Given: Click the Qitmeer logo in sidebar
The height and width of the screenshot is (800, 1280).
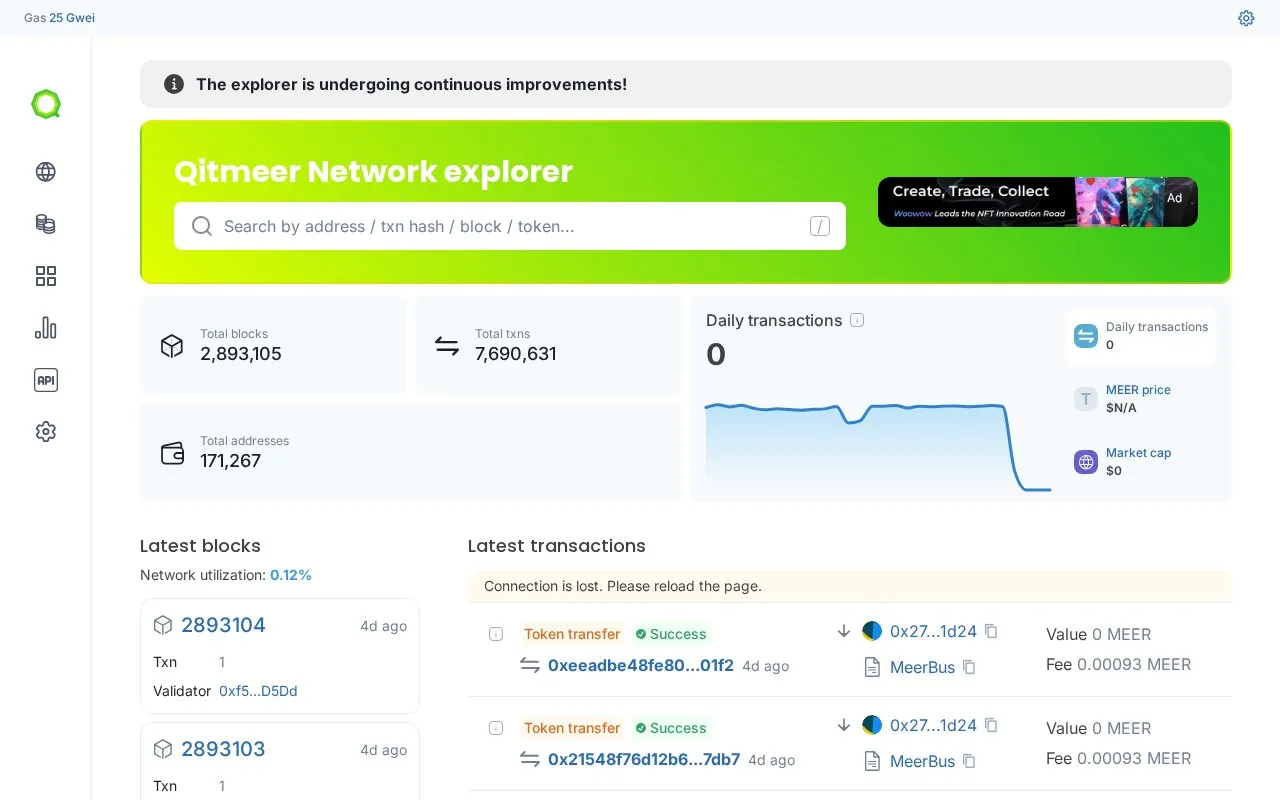Looking at the screenshot, I should click(x=46, y=104).
